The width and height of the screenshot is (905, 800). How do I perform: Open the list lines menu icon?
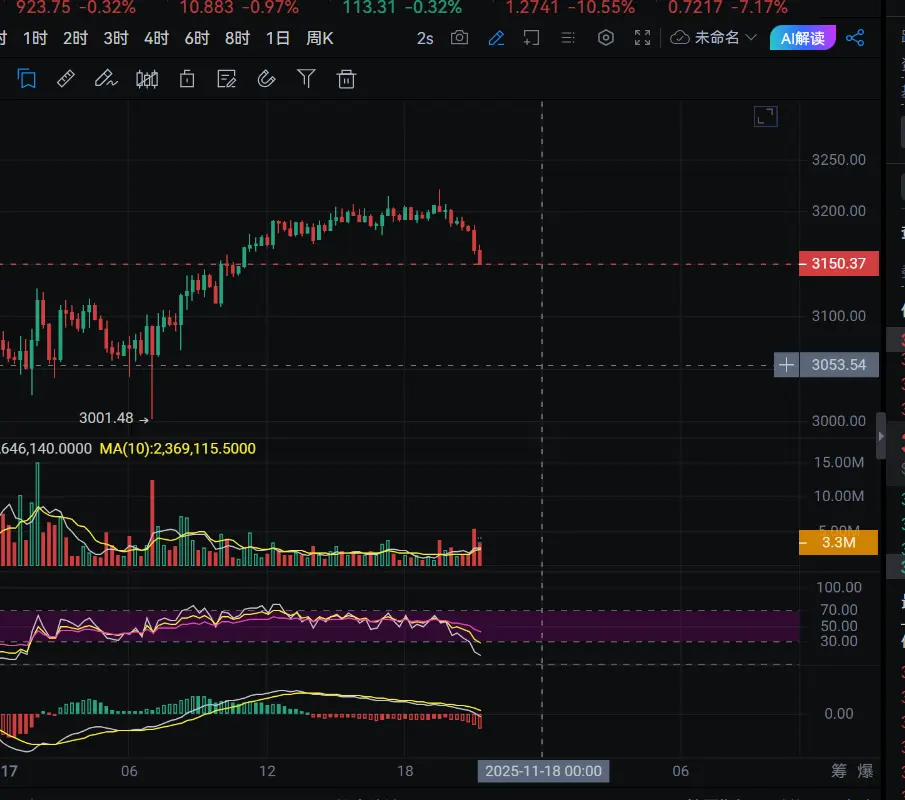coord(568,38)
